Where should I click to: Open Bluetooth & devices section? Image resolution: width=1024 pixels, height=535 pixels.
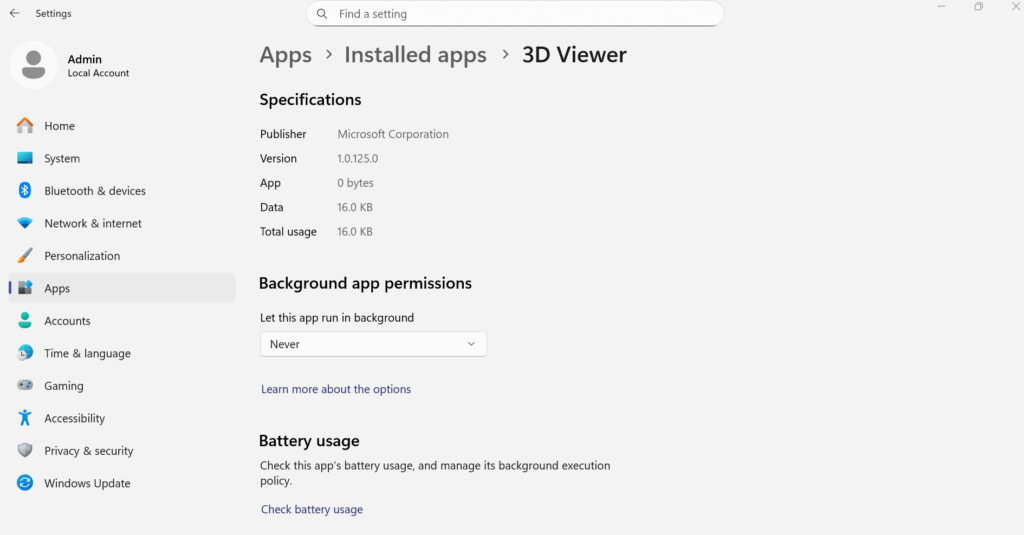coord(122,191)
